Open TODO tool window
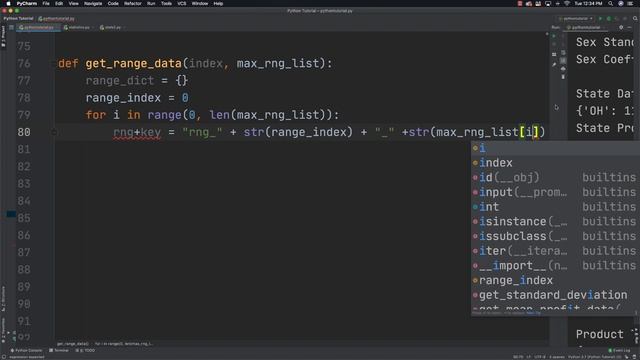Viewport: 640px width, 360px height. pos(85,350)
